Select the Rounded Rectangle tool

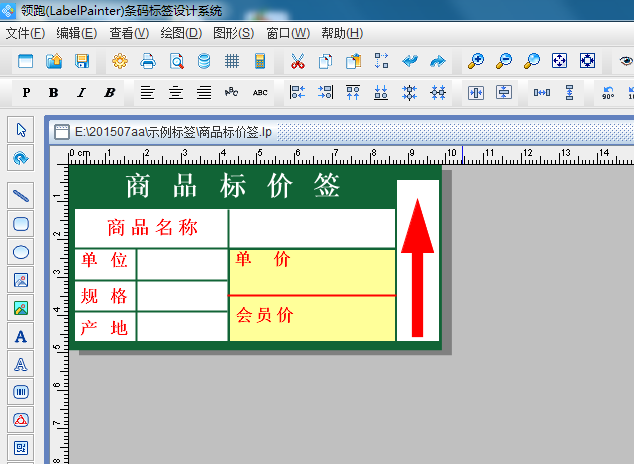pos(21,223)
